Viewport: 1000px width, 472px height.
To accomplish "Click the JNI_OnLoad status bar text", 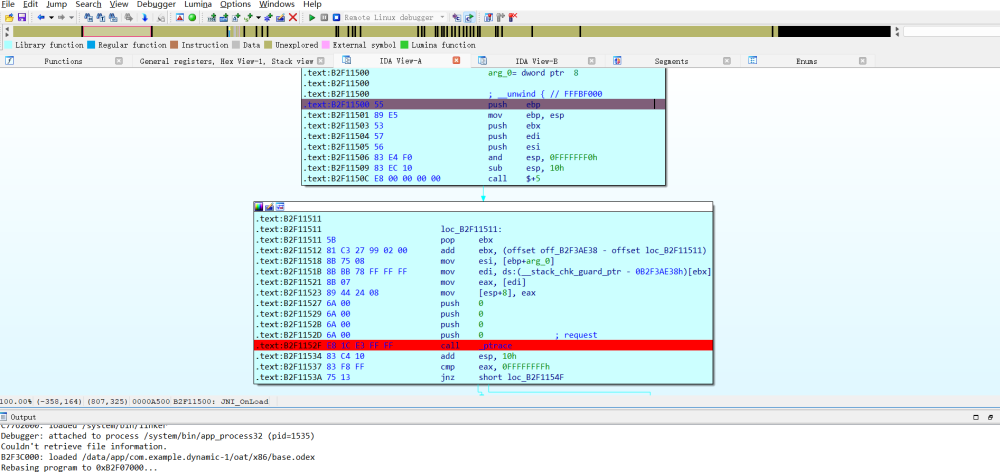I will [x=245, y=402].
